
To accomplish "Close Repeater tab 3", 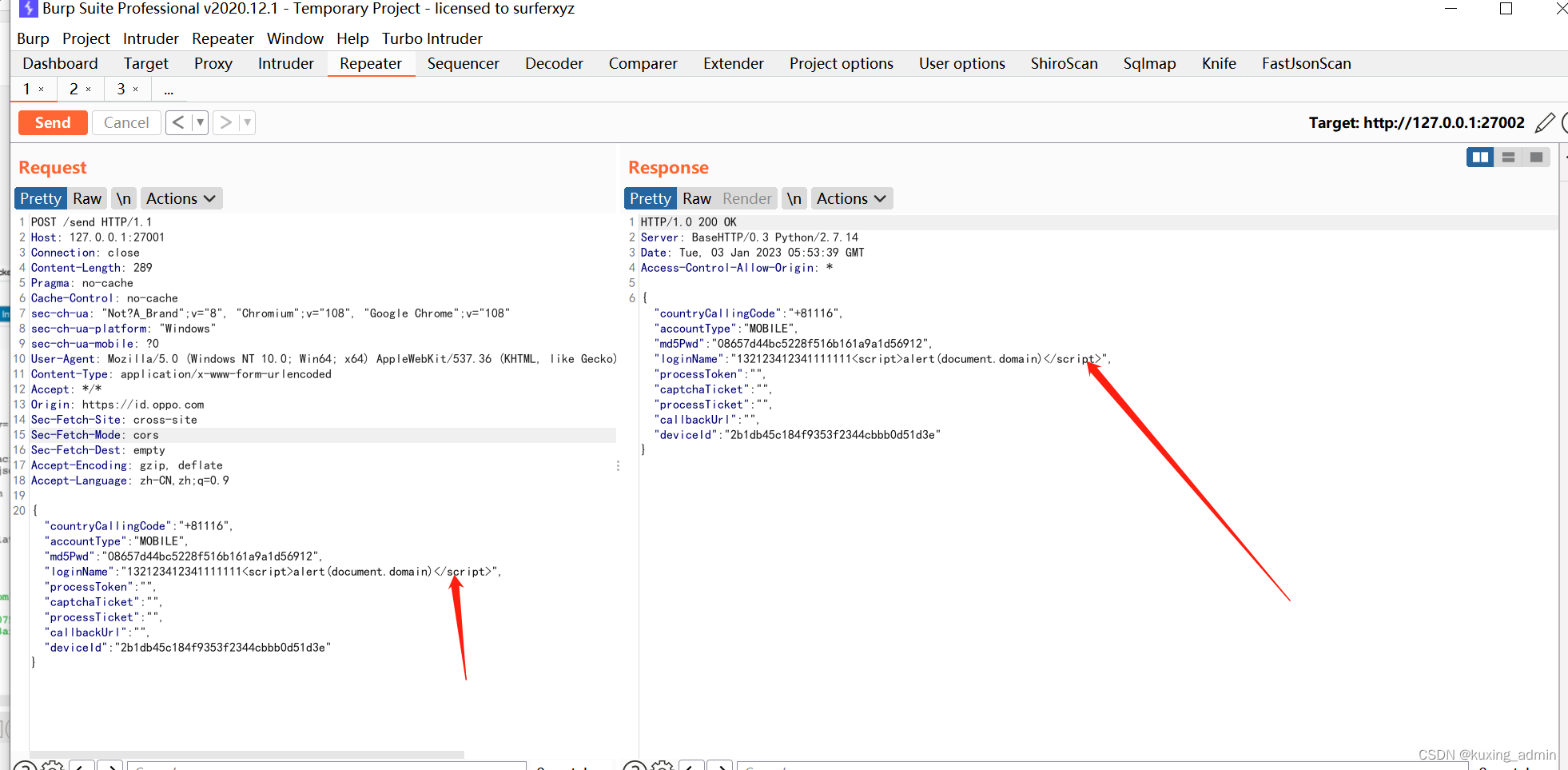I will point(136,90).
